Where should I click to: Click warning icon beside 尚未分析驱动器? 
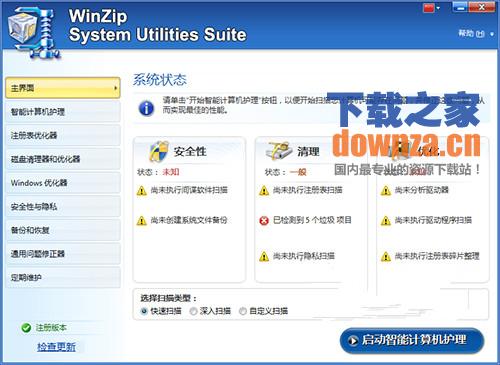pyautogui.click(x=386, y=191)
